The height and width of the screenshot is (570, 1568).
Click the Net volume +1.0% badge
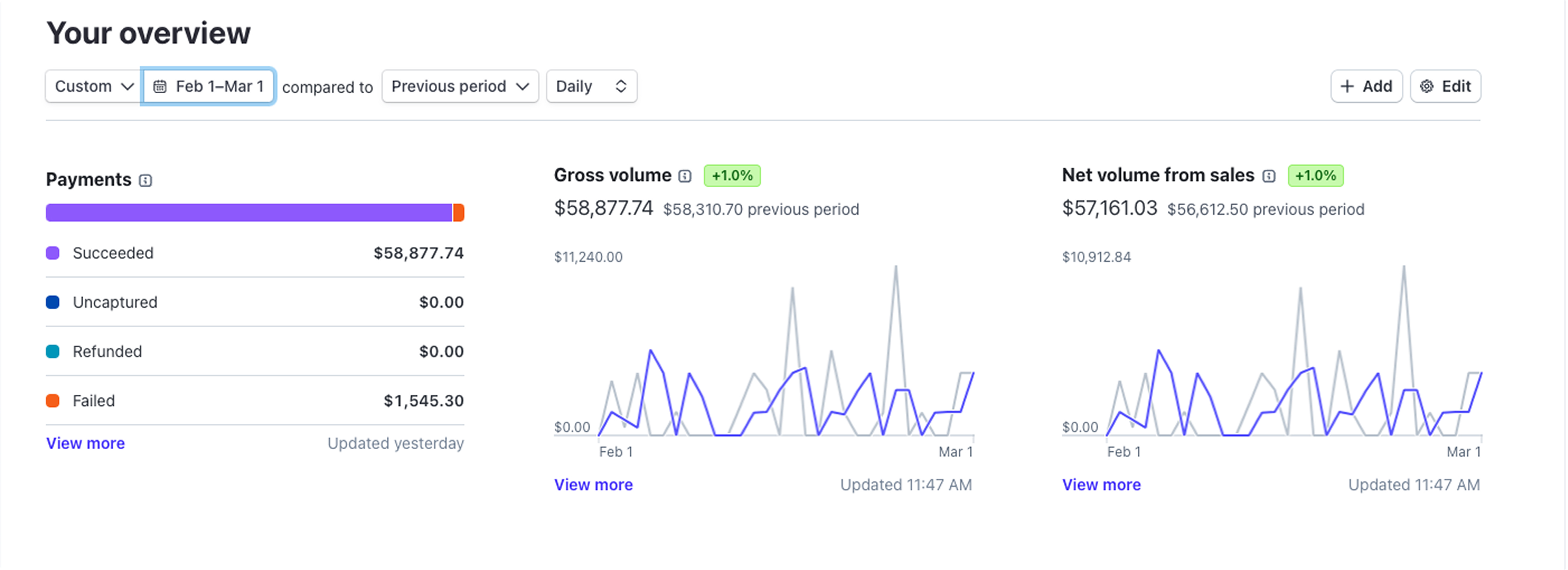pos(1315,176)
